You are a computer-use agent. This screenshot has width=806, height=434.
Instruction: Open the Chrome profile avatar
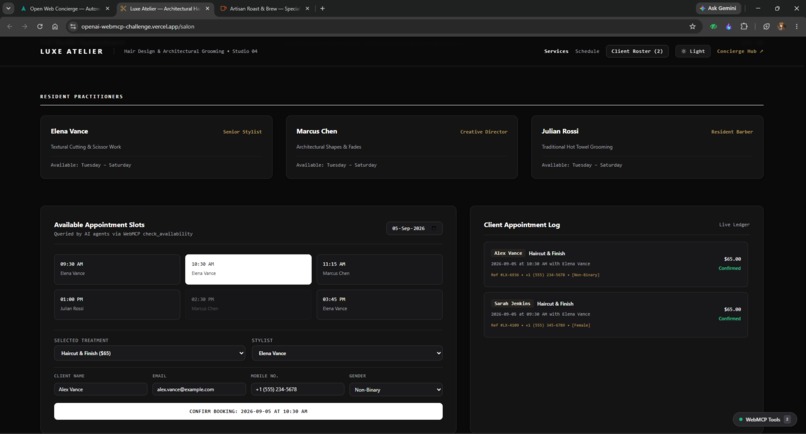781,26
